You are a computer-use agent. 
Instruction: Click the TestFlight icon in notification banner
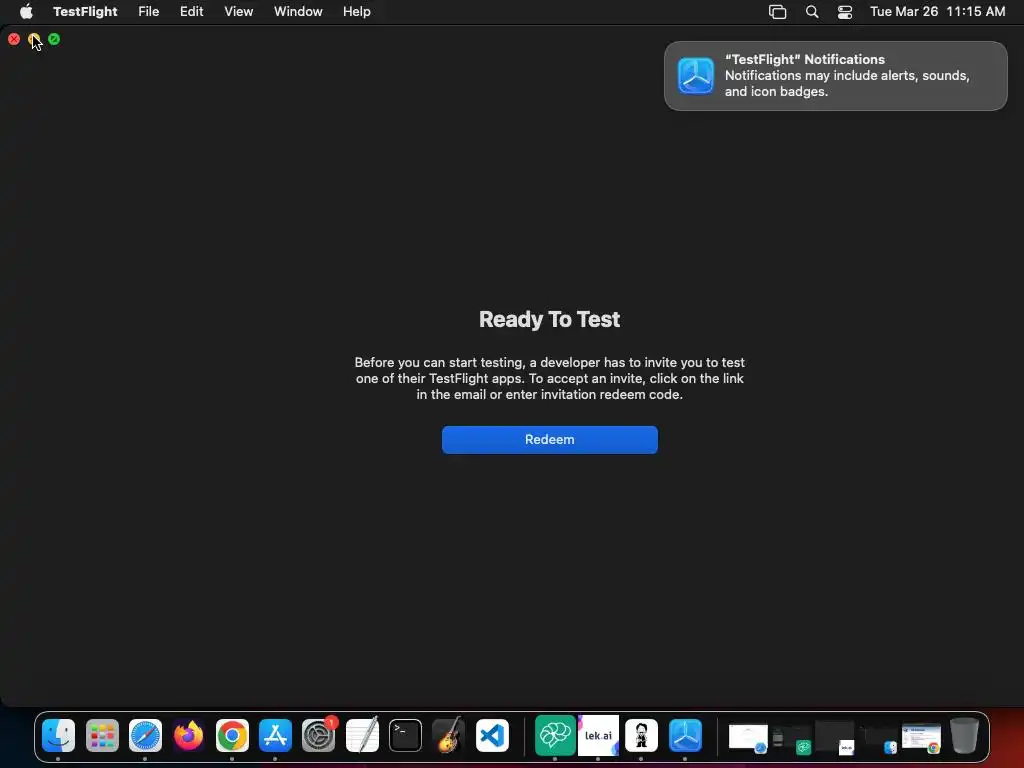[696, 76]
